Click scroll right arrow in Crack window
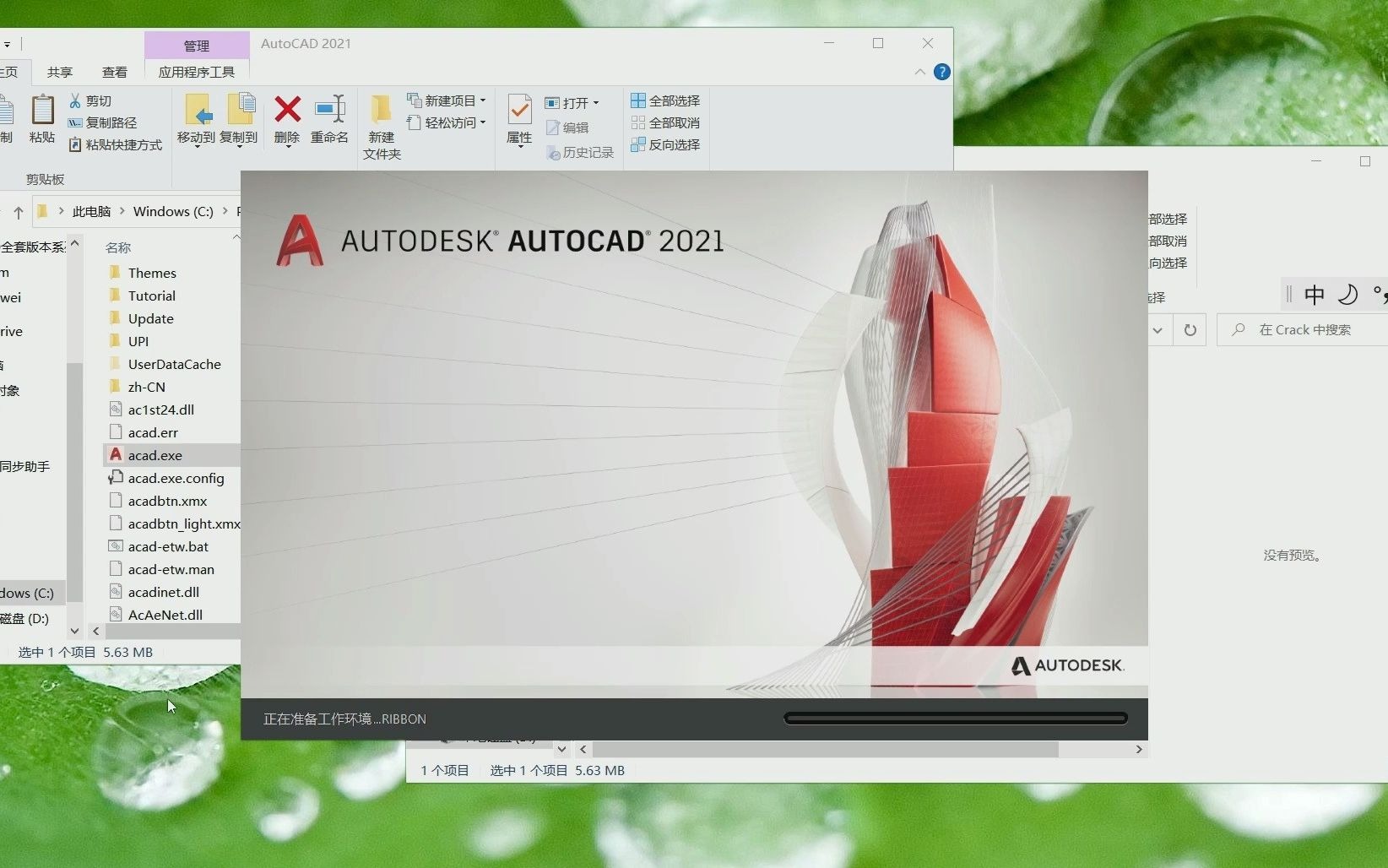Screen dimensions: 1388x868 tap(1139, 749)
